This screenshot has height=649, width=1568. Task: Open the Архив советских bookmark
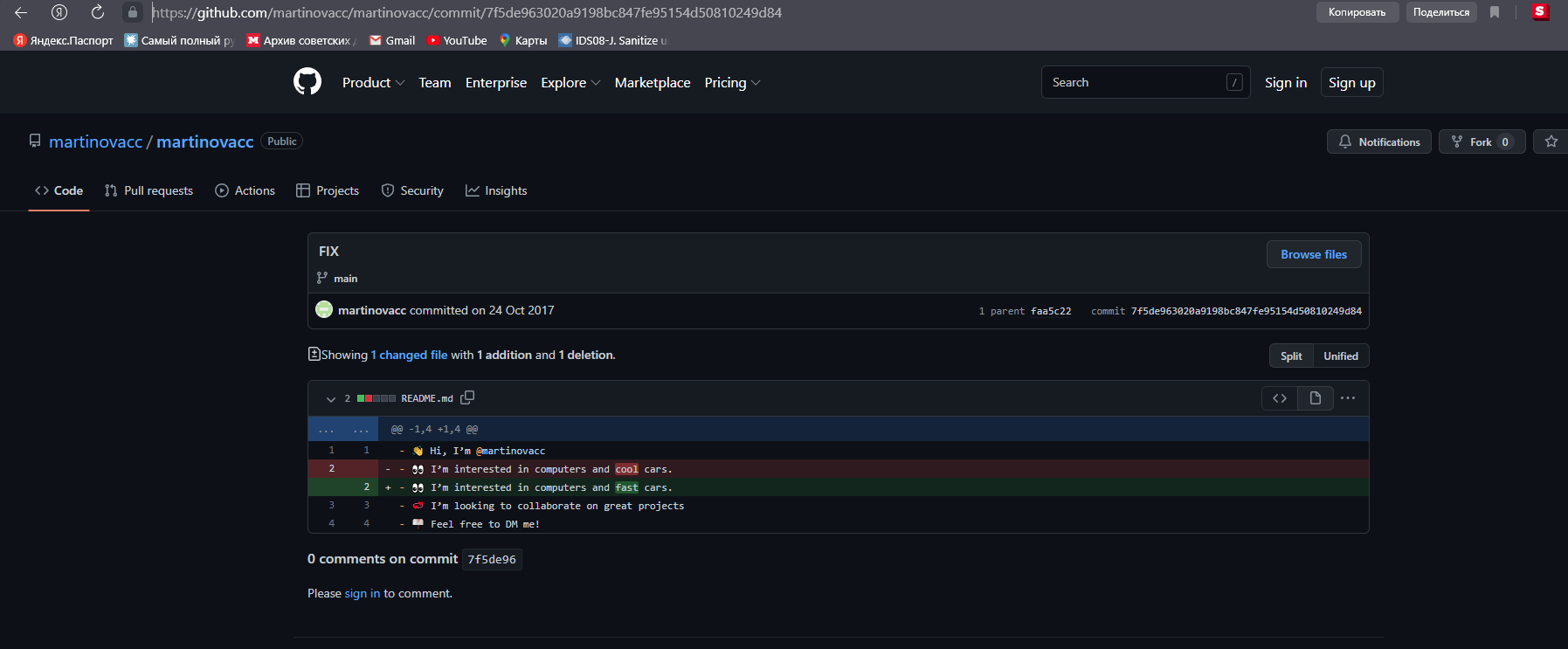coord(302,40)
